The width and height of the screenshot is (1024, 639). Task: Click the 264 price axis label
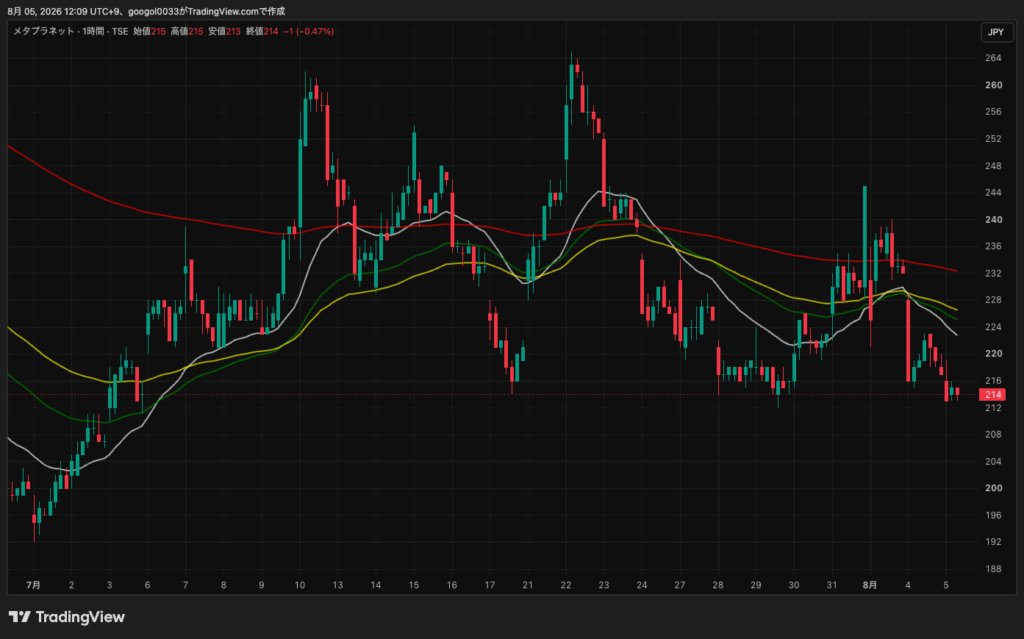[993, 58]
